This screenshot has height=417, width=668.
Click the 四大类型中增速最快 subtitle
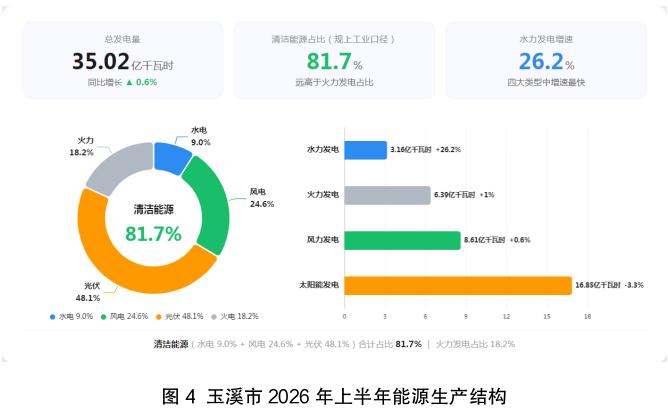(x=546, y=82)
